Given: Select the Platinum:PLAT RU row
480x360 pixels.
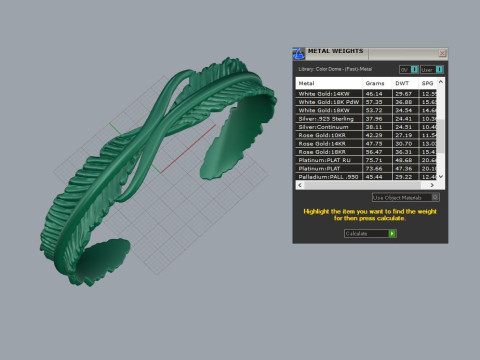Looking at the screenshot, I should (x=366, y=160).
